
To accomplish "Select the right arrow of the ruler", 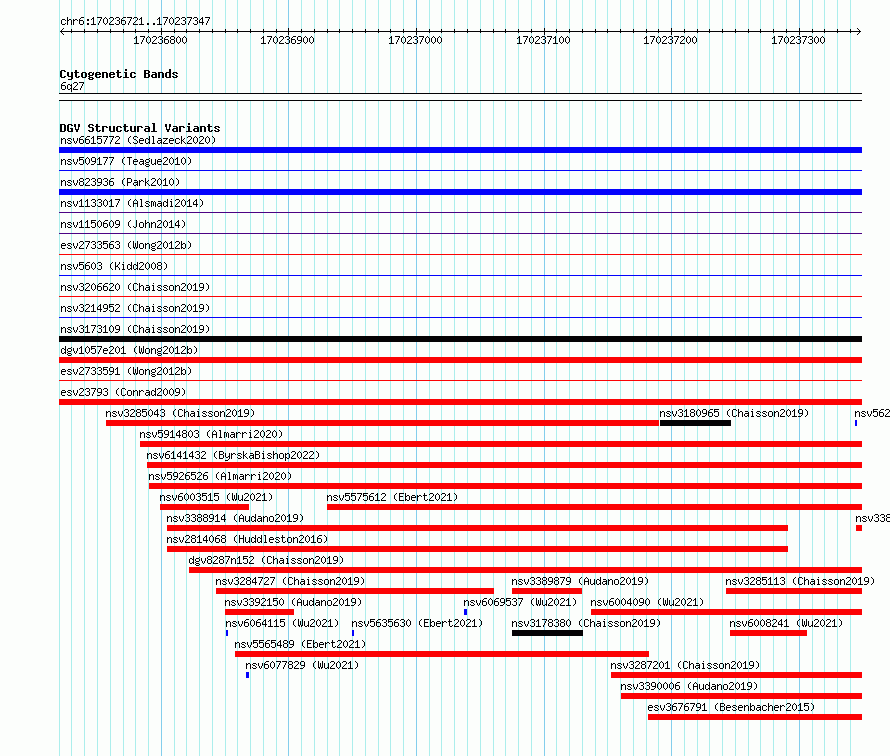I will point(858,31).
